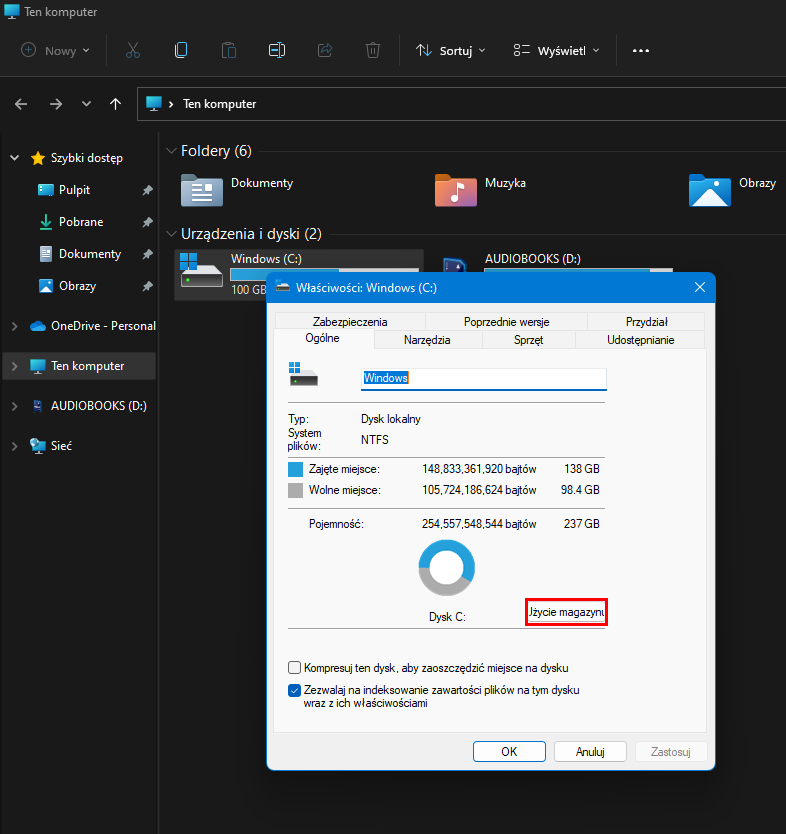The height and width of the screenshot is (834, 786).
Task: Collapse the Urządzenia i dyski group
Action: point(171,234)
